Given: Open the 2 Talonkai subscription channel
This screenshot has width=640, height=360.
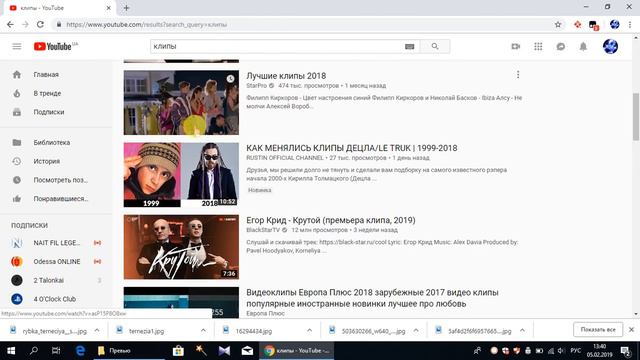Looking at the screenshot, I should (56, 280).
